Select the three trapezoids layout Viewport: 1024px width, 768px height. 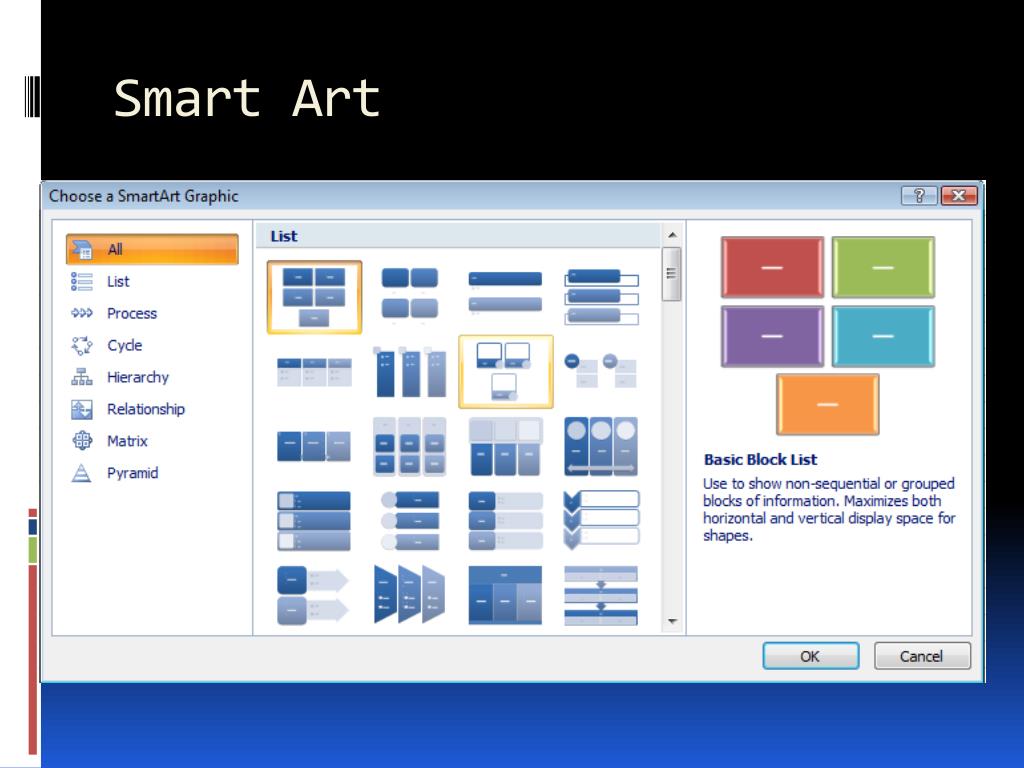pyautogui.click(x=409, y=595)
